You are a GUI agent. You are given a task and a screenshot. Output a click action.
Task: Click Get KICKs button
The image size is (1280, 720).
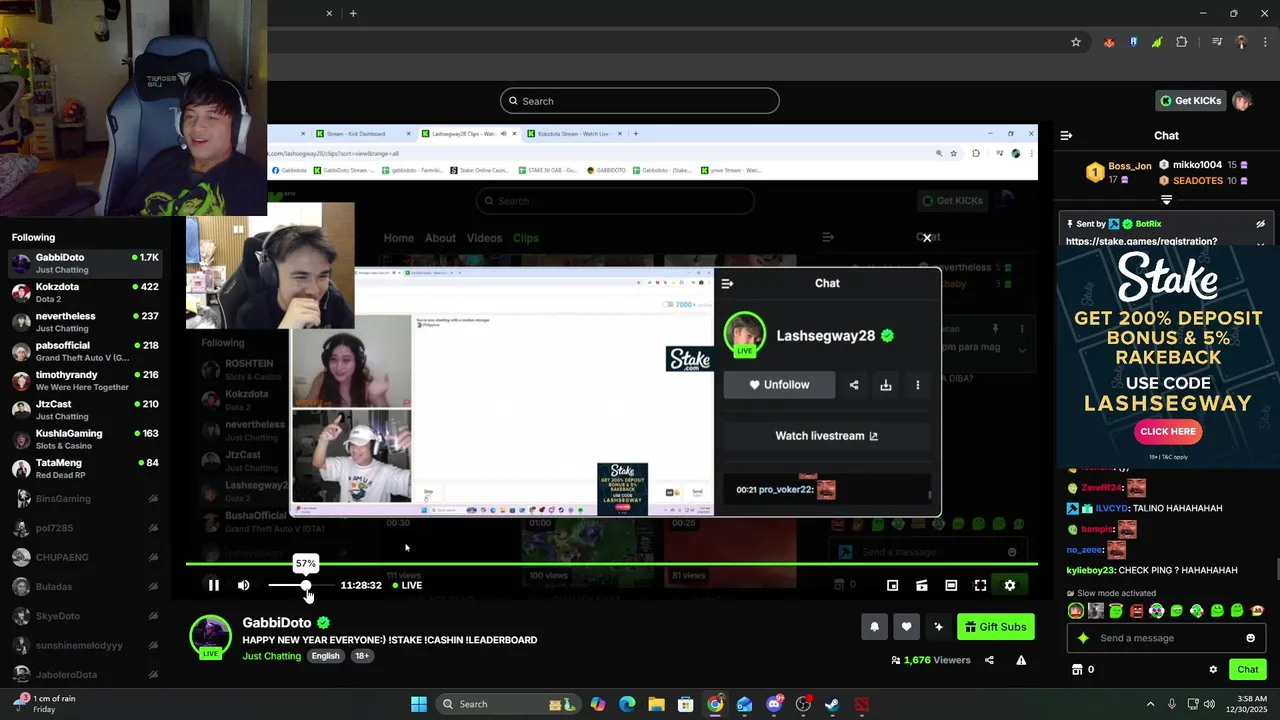[1191, 101]
